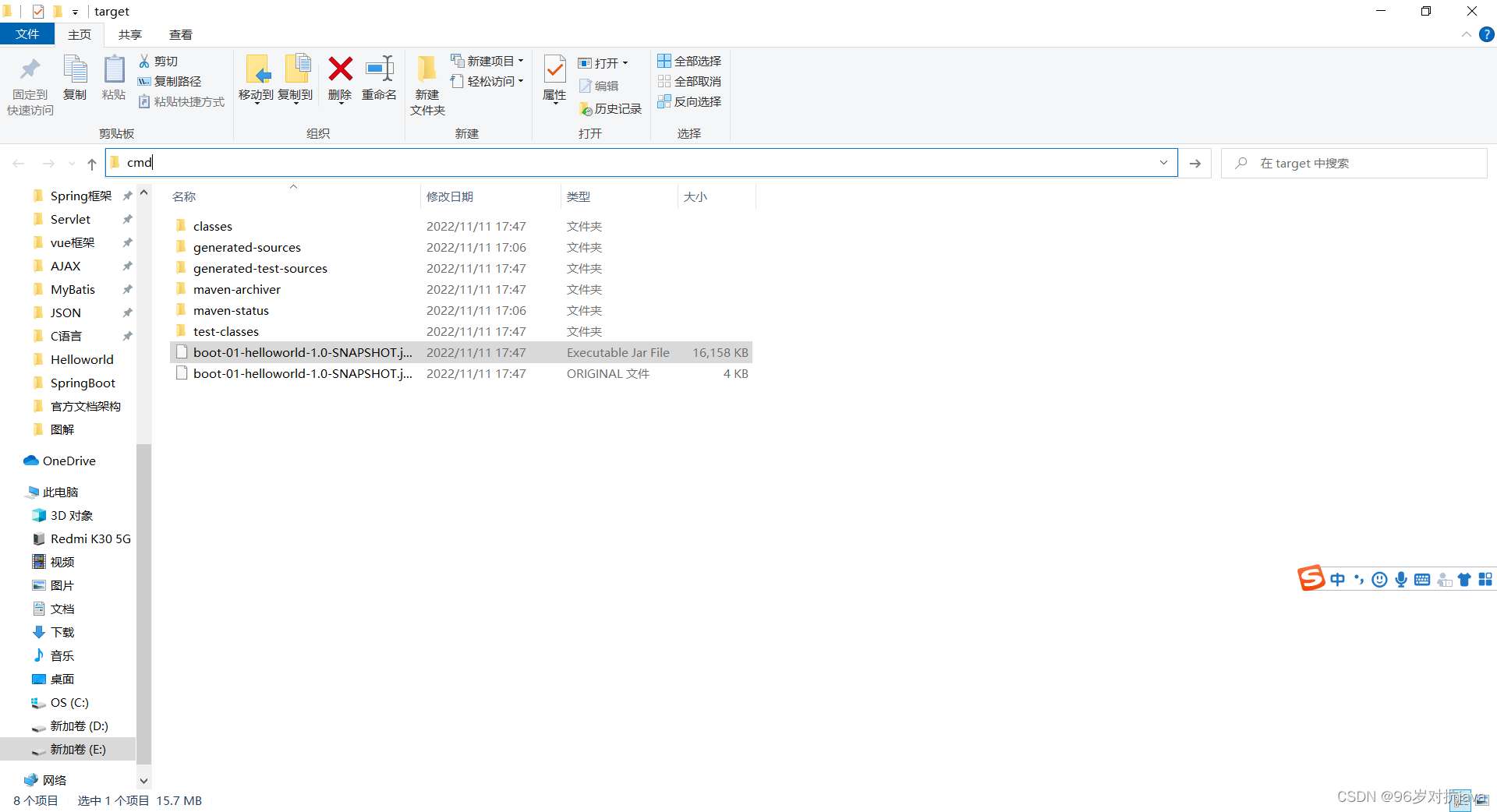This screenshot has width=1497, height=812.
Task: Click Sogou IME S logo icon
Action: point(1311,578)
